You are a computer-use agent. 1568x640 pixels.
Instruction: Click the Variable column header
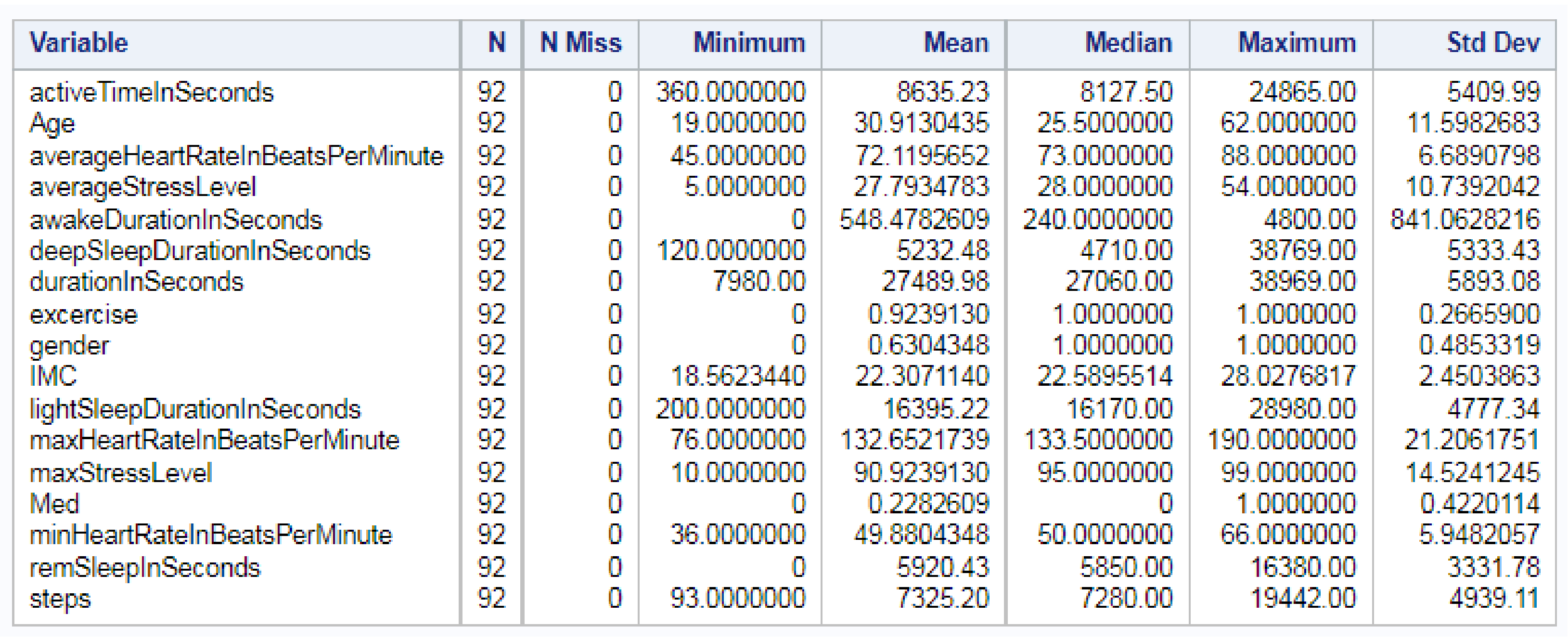pos(79,43)
